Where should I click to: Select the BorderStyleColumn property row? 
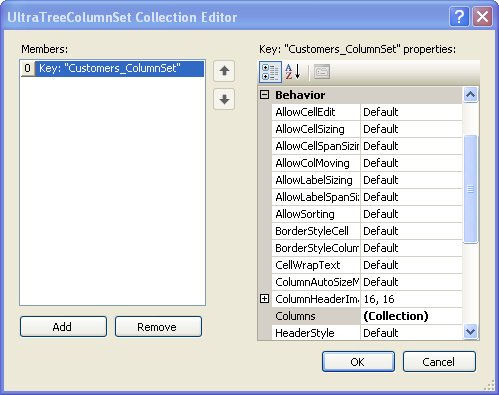coord(316,248)
